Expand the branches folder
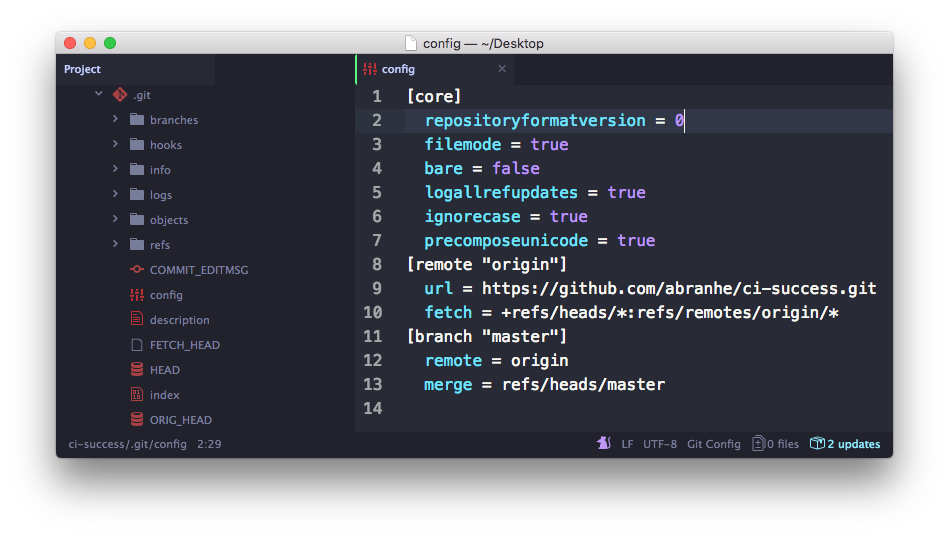 tap(115, 119)
